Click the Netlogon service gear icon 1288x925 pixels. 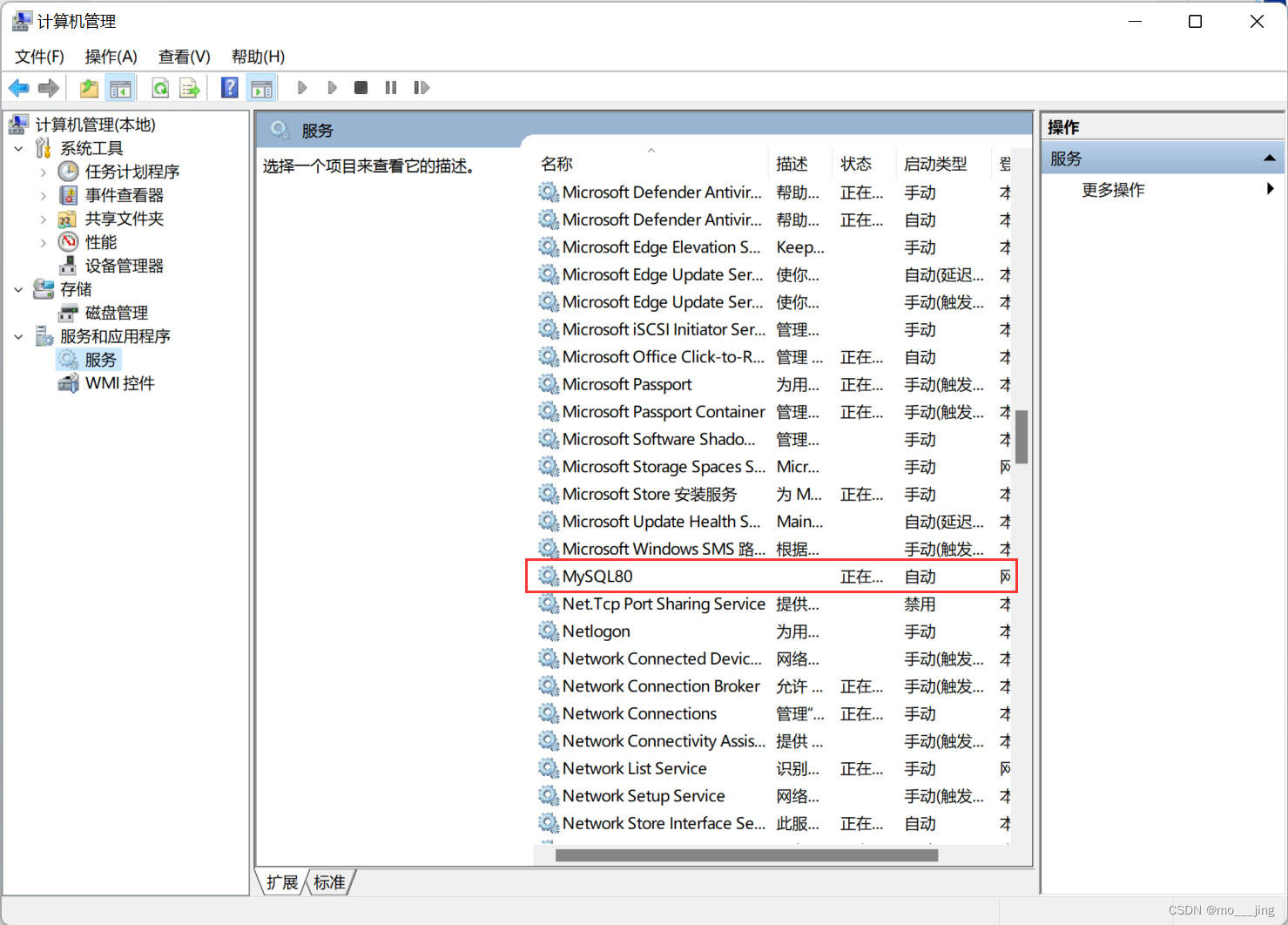point(549,631)
